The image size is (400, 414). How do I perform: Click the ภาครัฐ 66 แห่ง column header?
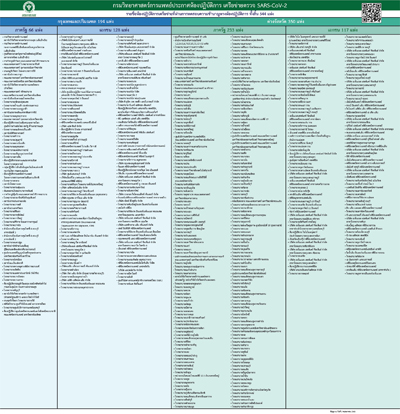tap(29, 30)
